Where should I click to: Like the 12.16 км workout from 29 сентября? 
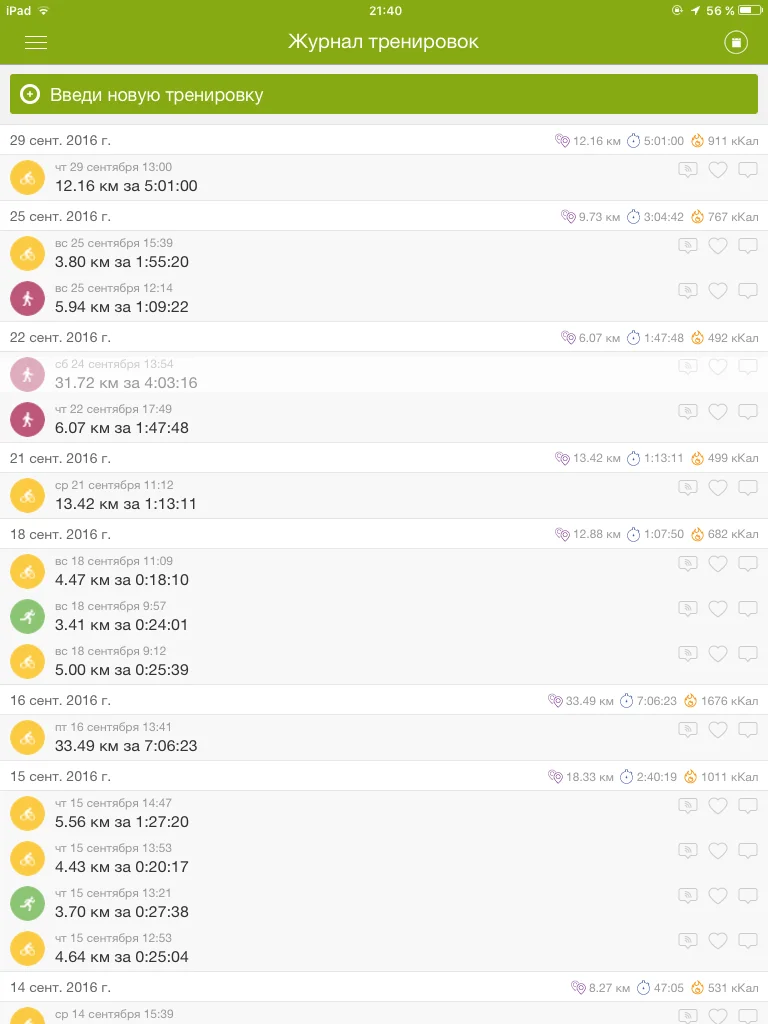coord(717,170)
